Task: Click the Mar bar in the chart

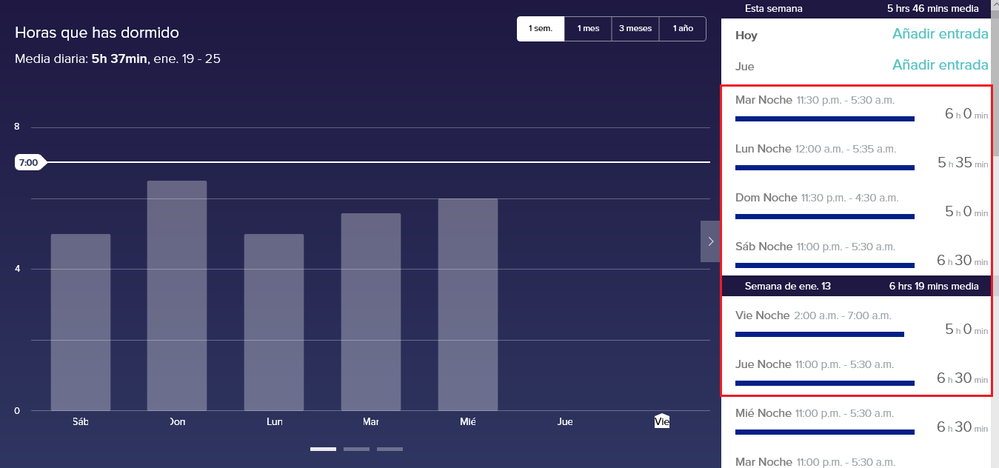Action: click(371, 312)
